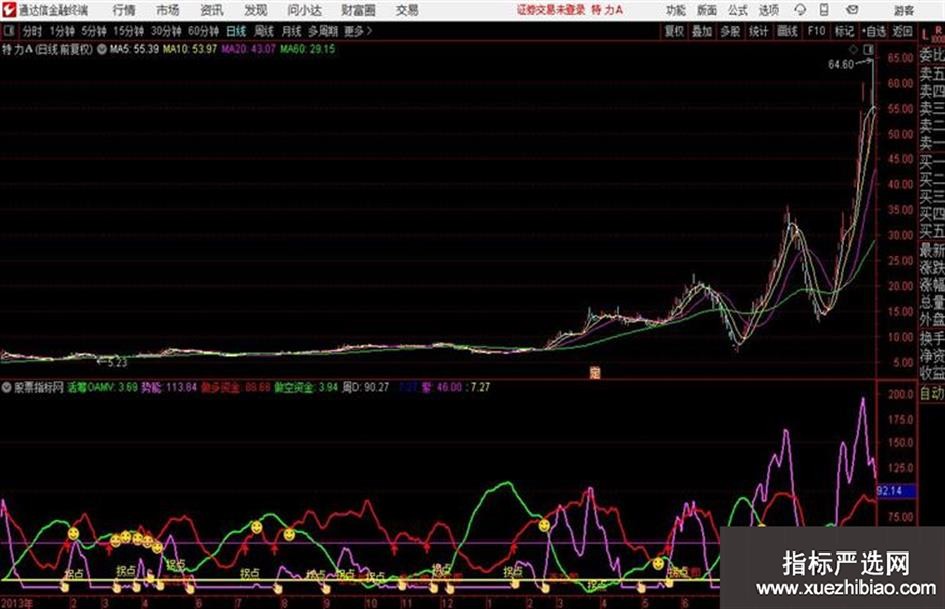Image resolution: width=945 pixels, height=609 pixels.
Task: Click the 标记 mark button
Action: (844, 31)
